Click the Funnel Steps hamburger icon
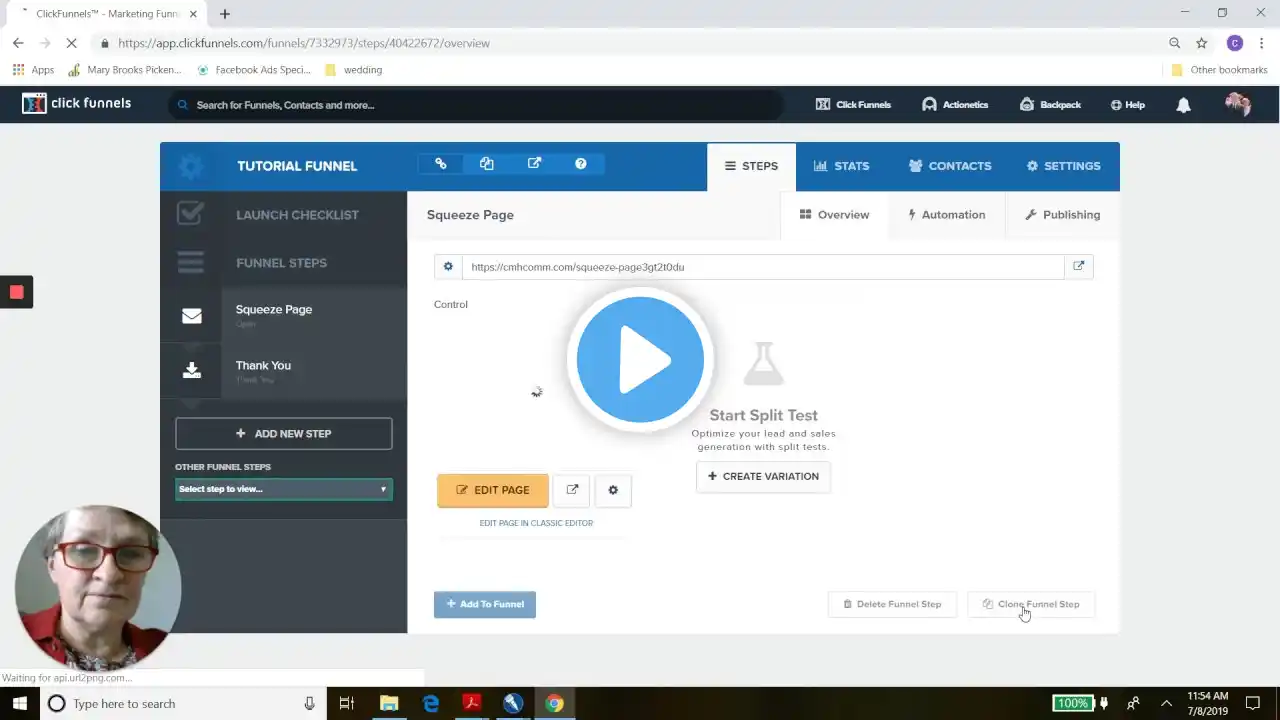 point(190,262)
